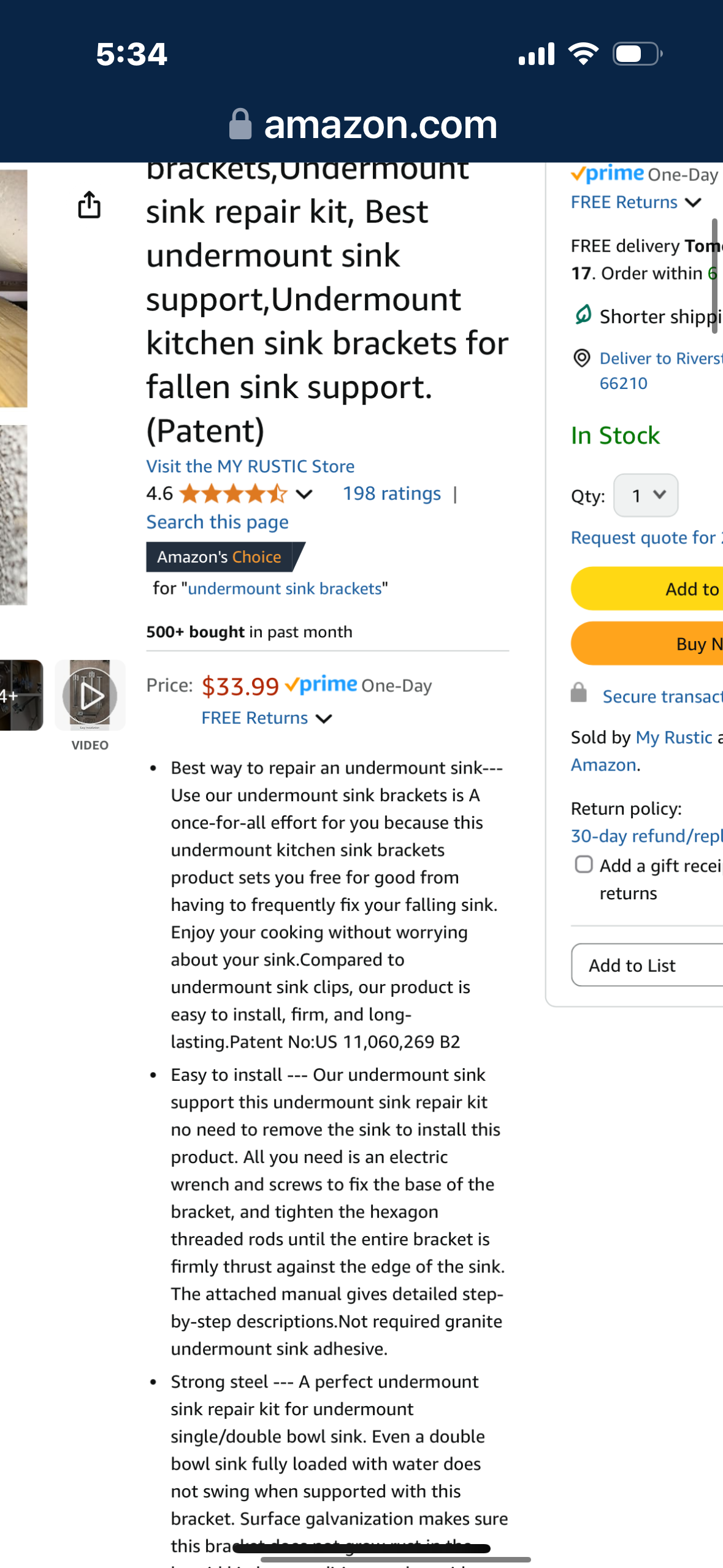This screenshot has width=723, height=1568.
Task: Tap the green leaf shipping icon
Action: point(583,315)
